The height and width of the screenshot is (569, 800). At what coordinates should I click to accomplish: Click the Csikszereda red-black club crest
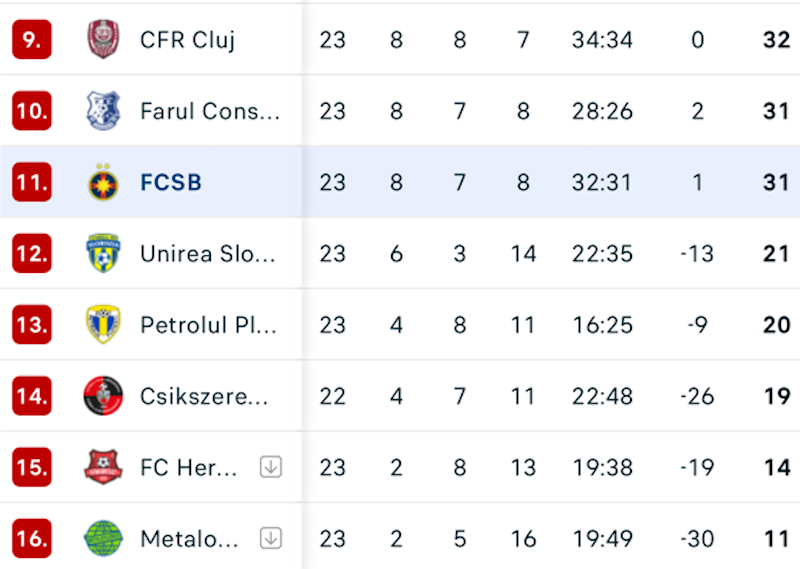[x=103, y=396]
